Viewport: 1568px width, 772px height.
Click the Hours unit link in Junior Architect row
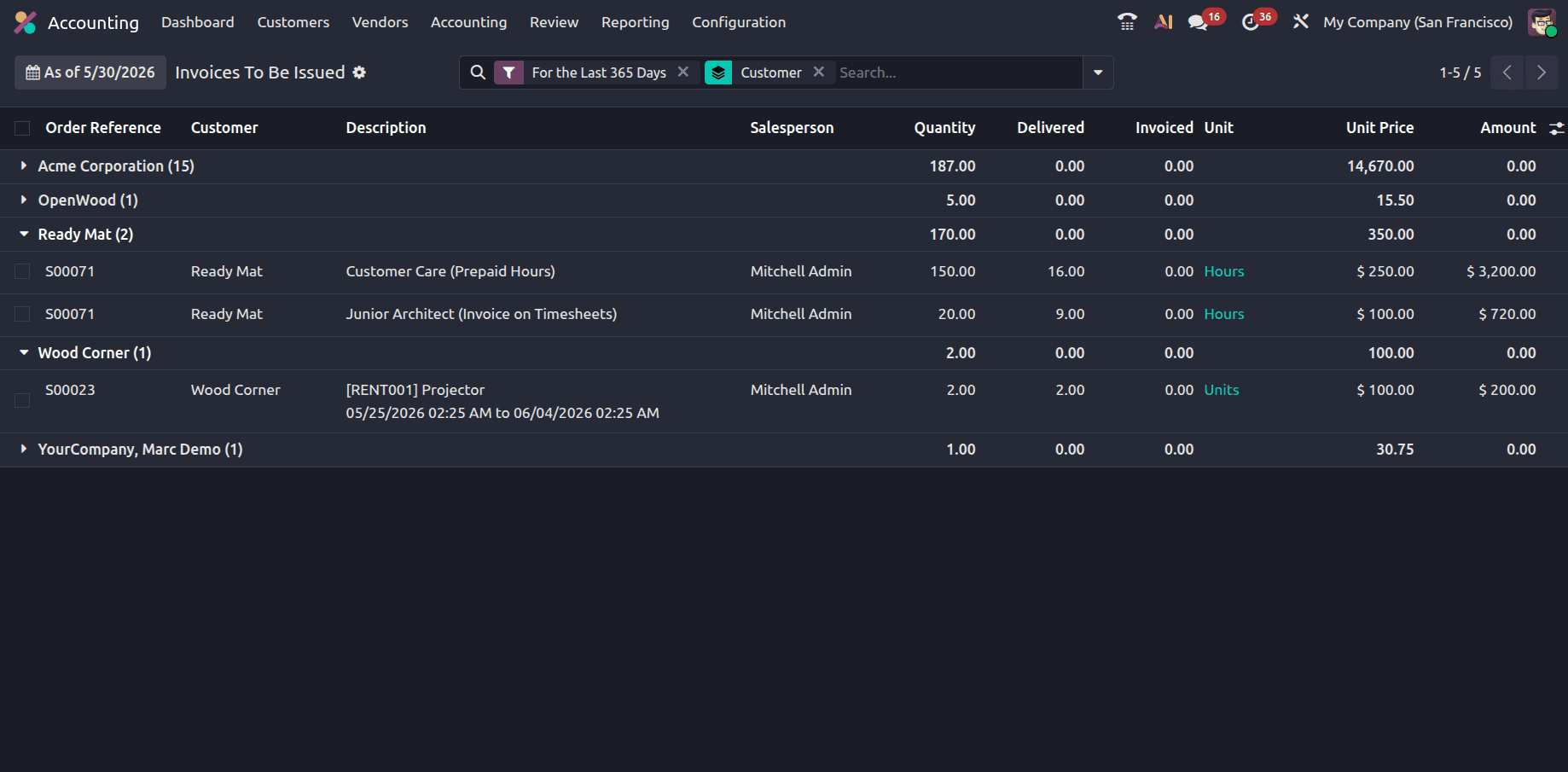(1223, 314)
